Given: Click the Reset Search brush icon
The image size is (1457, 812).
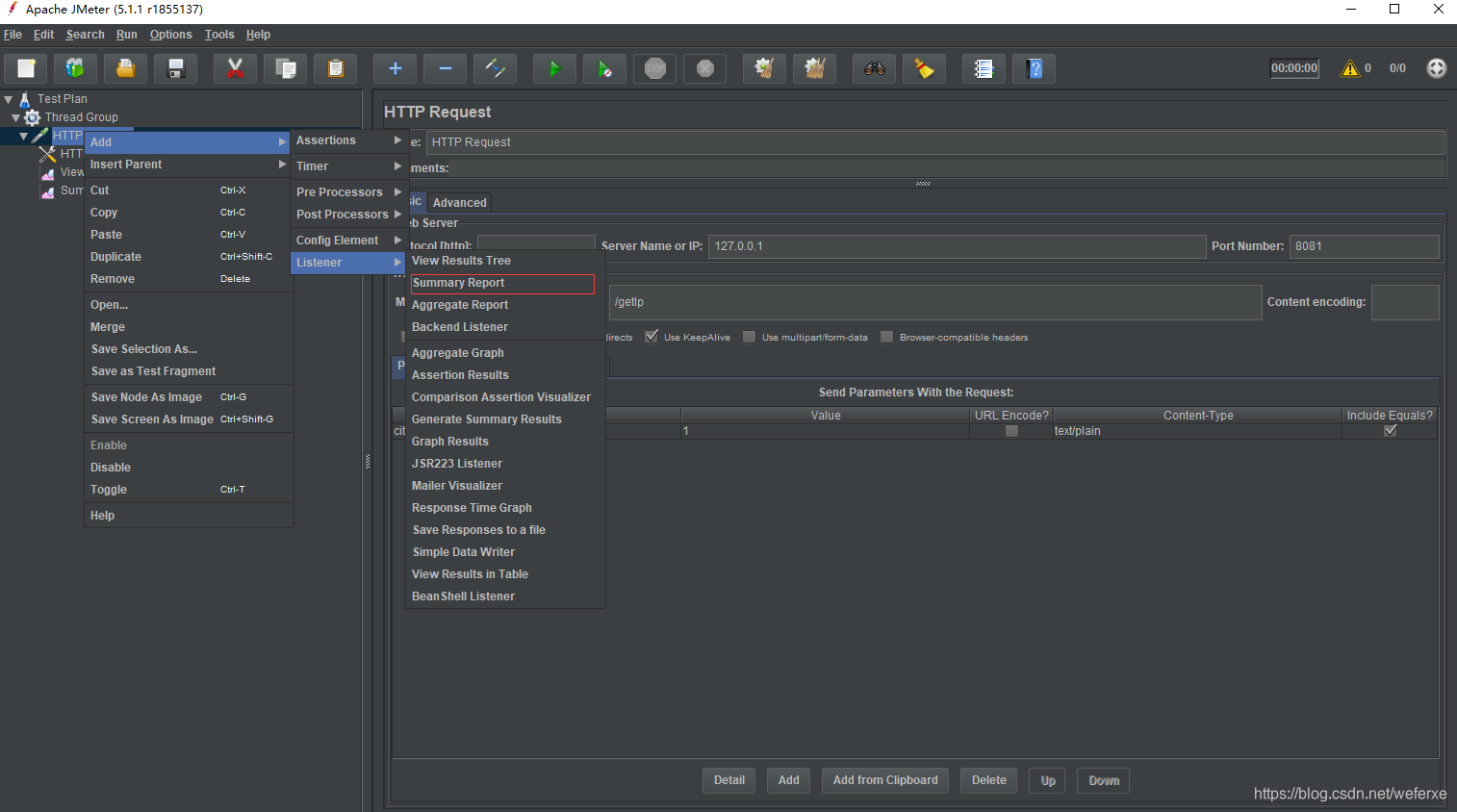Looking at the screenshot, I should [925, 68].
